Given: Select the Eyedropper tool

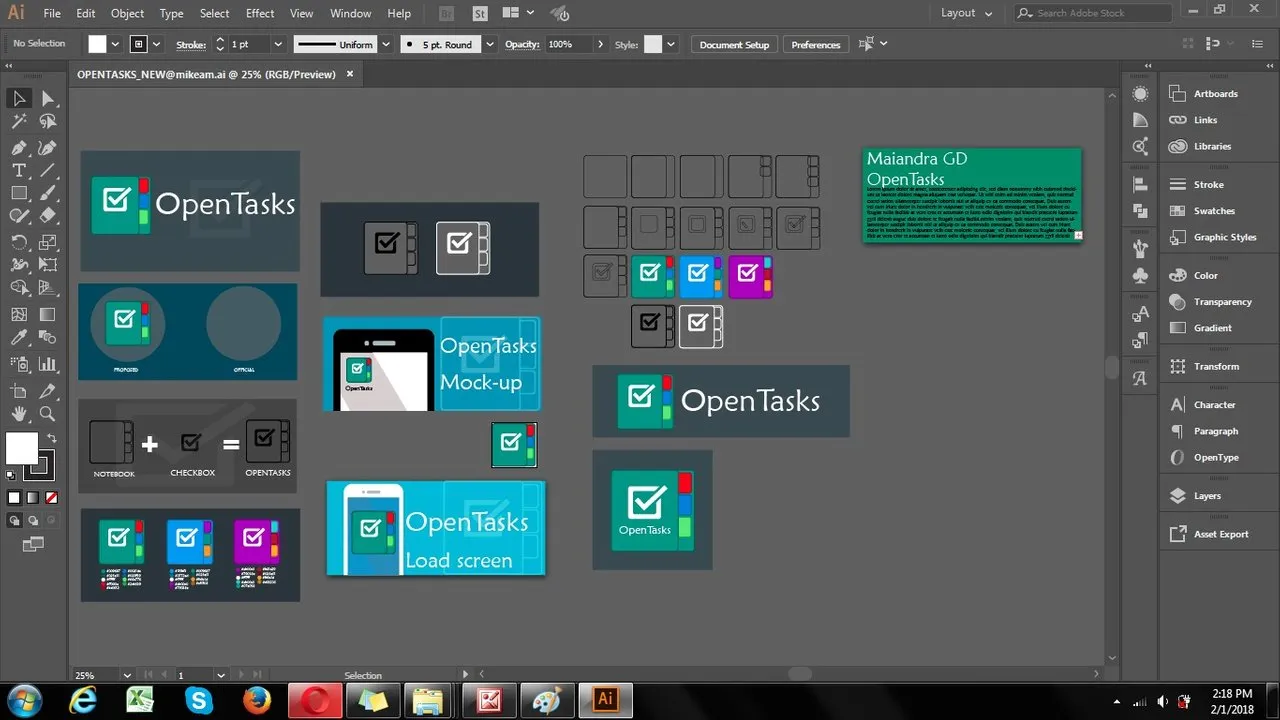Looking at the screenshot, I should (x=18, y=339).
